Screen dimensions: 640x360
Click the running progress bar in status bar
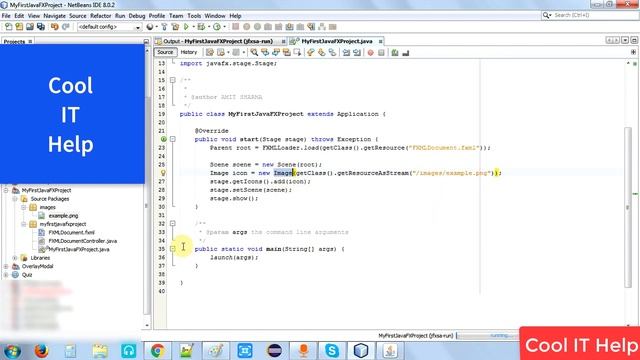[x=487, y=336]
